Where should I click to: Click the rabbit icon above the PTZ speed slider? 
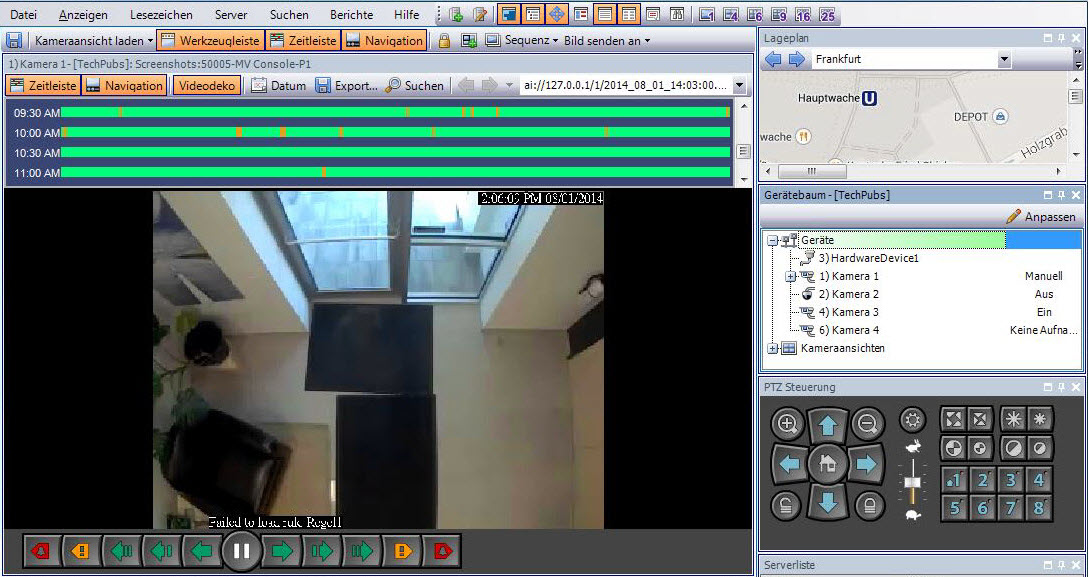pyautogui.click(x=914, y=445)
